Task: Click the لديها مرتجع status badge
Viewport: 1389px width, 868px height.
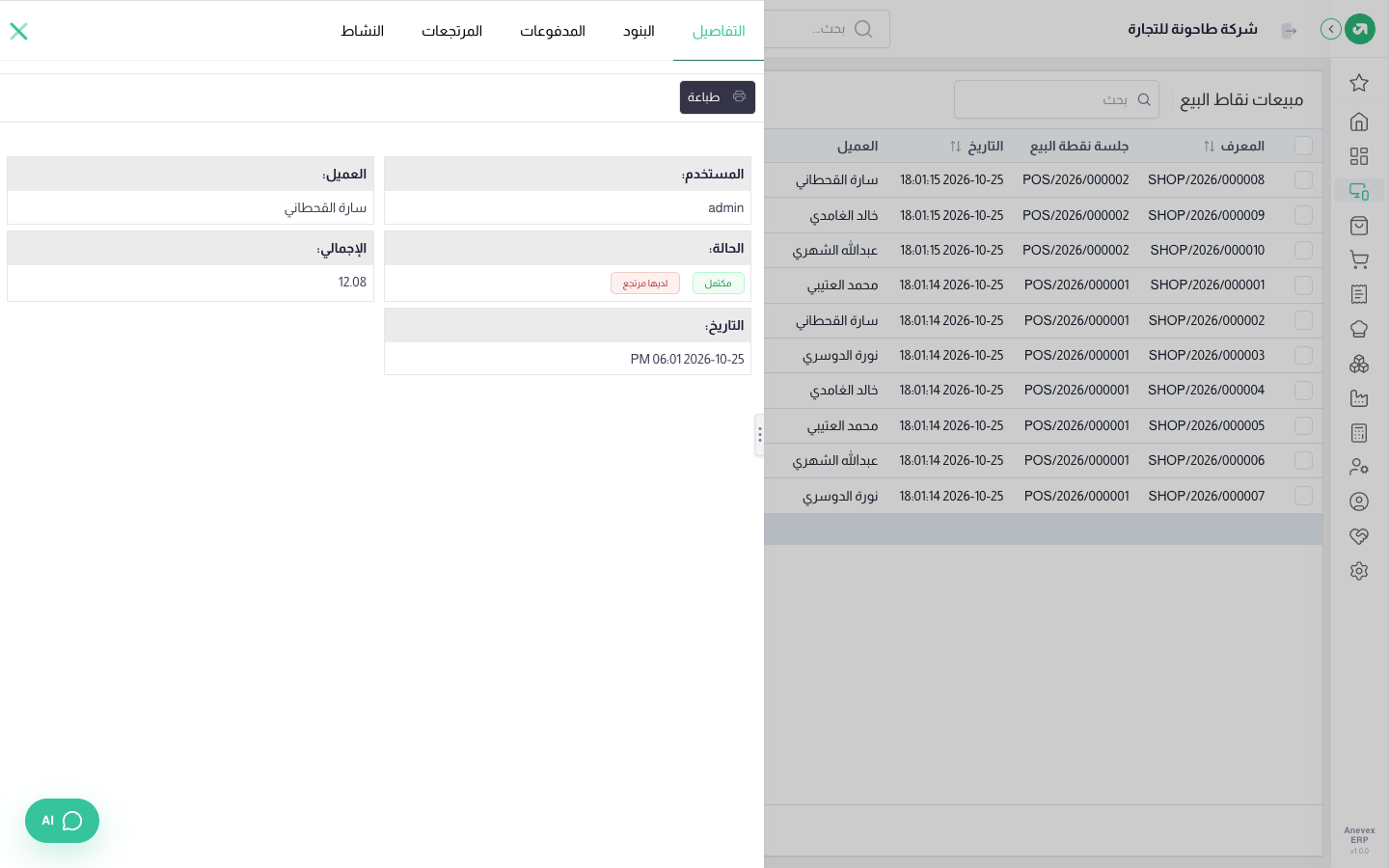Action: (645, 284)
